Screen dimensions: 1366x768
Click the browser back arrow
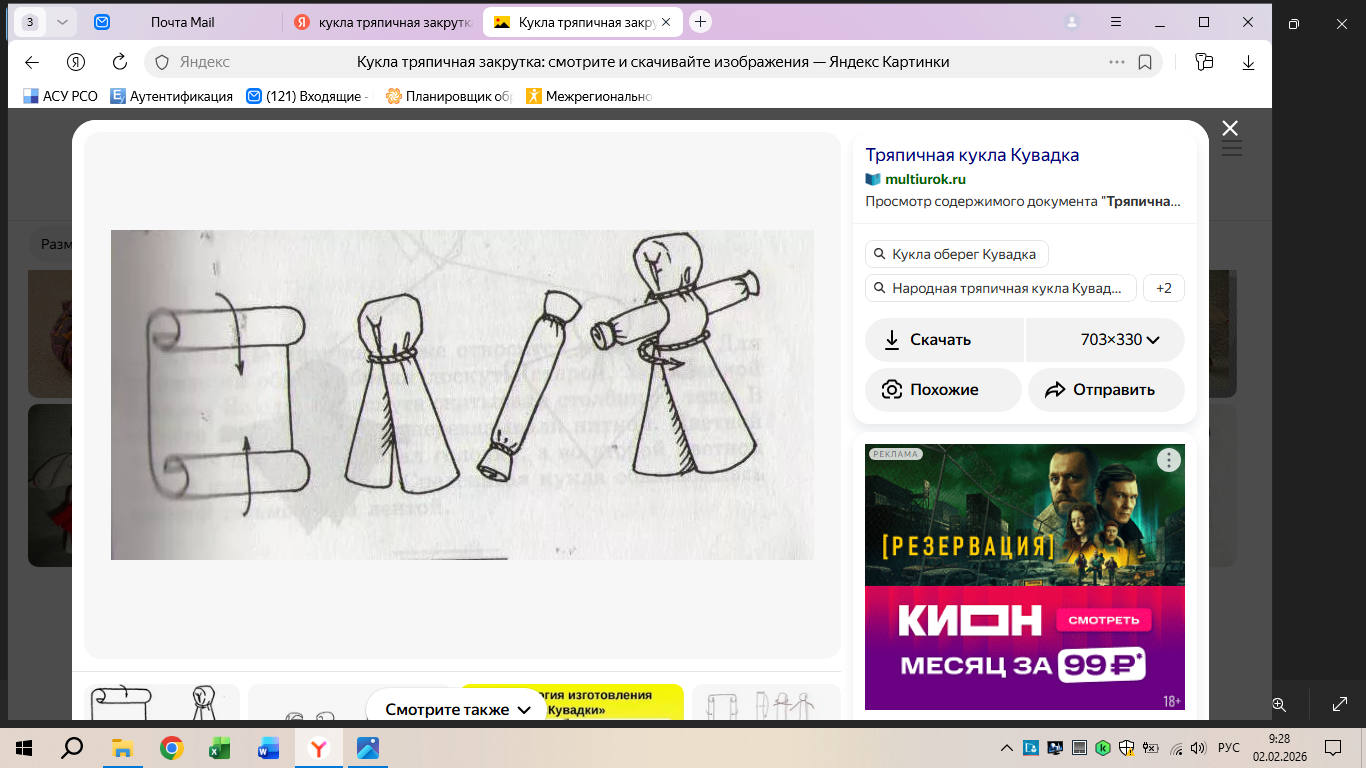[x=32, y=62]
